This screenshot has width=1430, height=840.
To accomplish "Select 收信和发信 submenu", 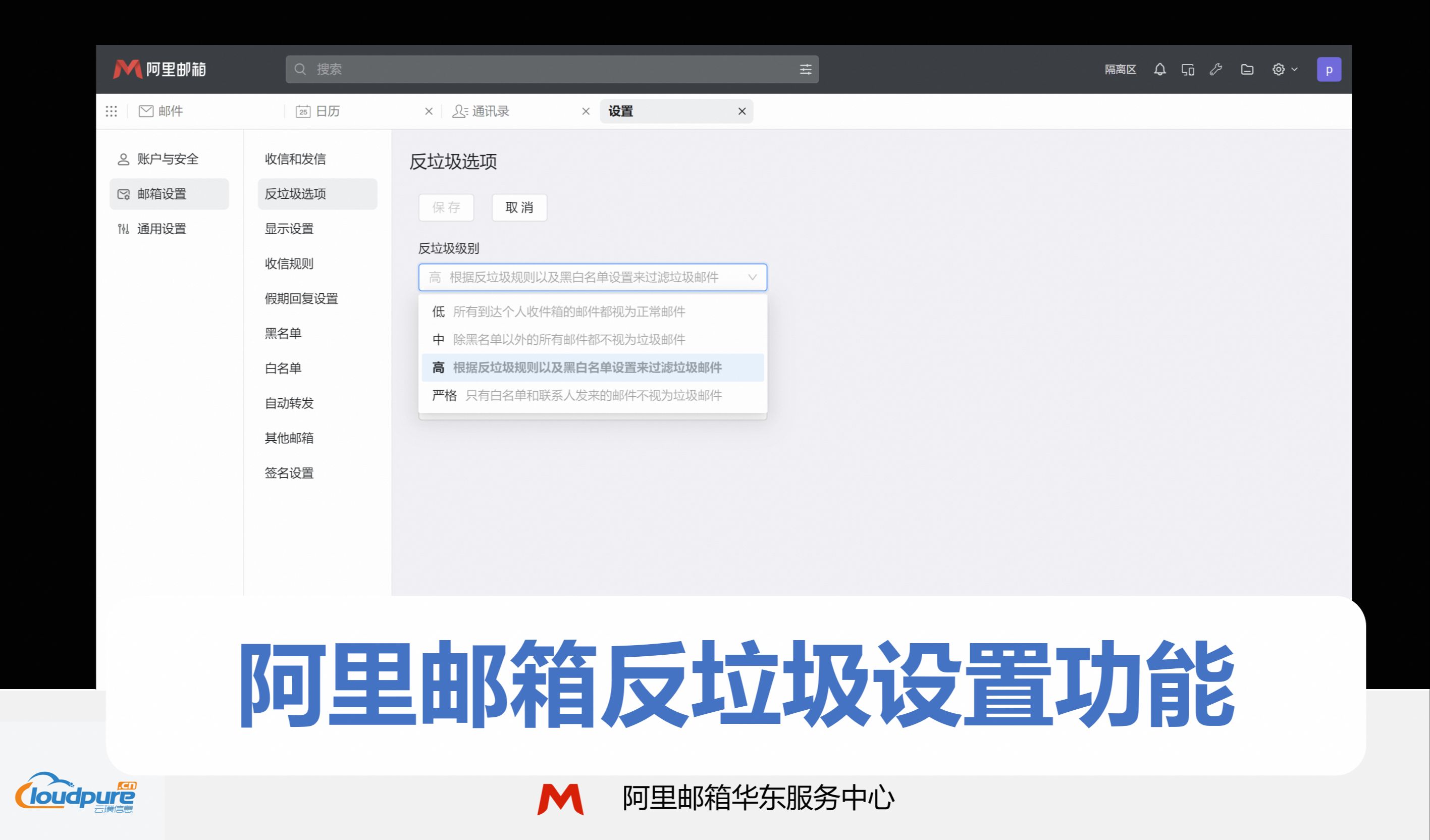I will [317, 160].
